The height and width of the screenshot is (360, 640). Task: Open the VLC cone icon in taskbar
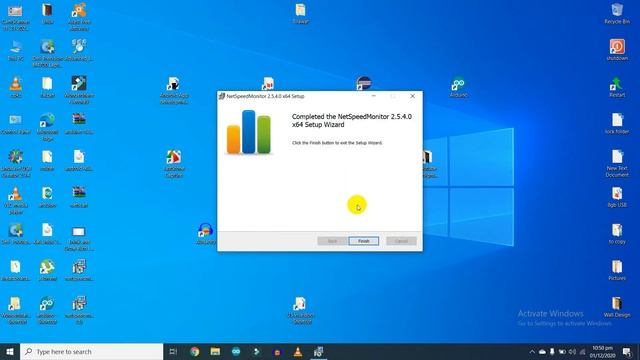coord(298,351)
